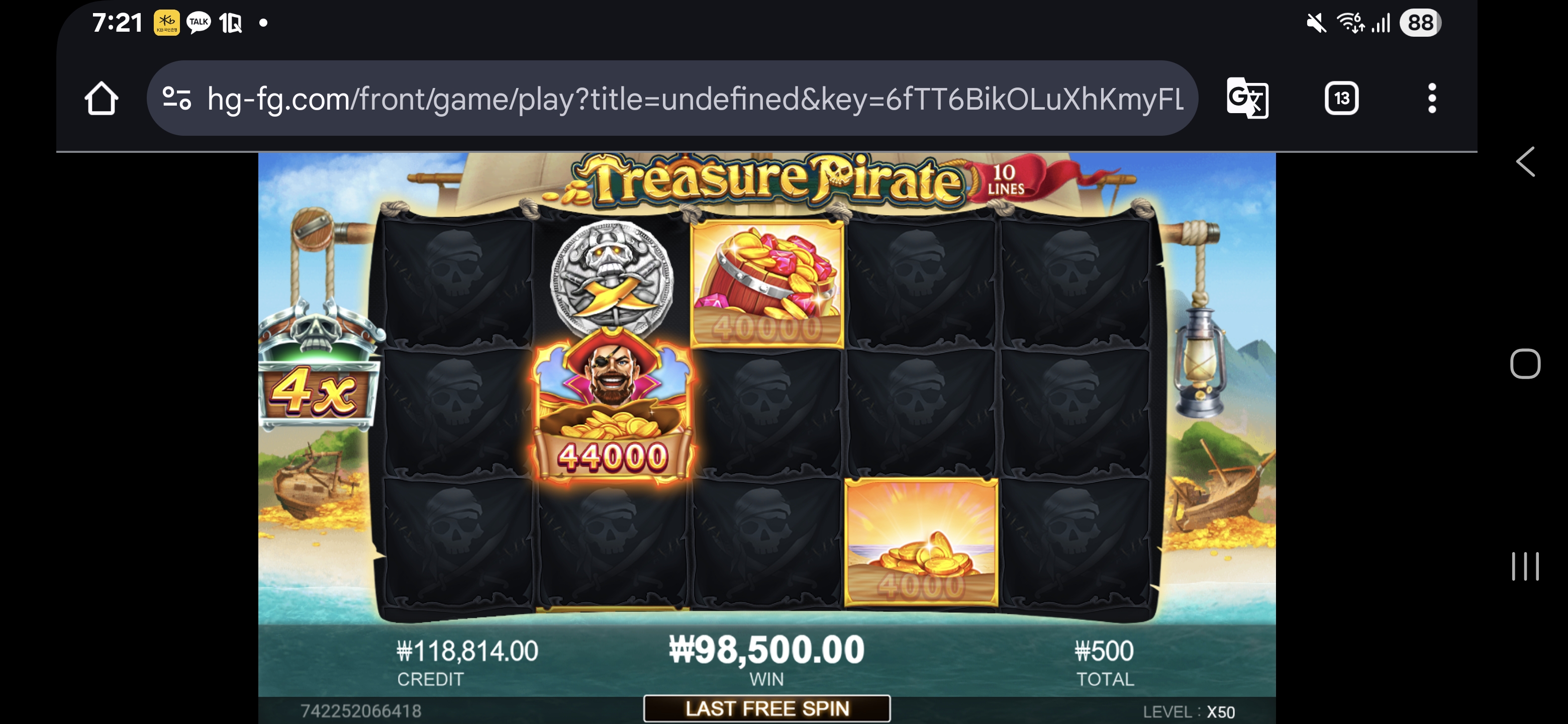The height and width of the screenshot is (724, 1568).
Task: Open the tab switcher showing 13 tabs
Action: (1341, 98)
